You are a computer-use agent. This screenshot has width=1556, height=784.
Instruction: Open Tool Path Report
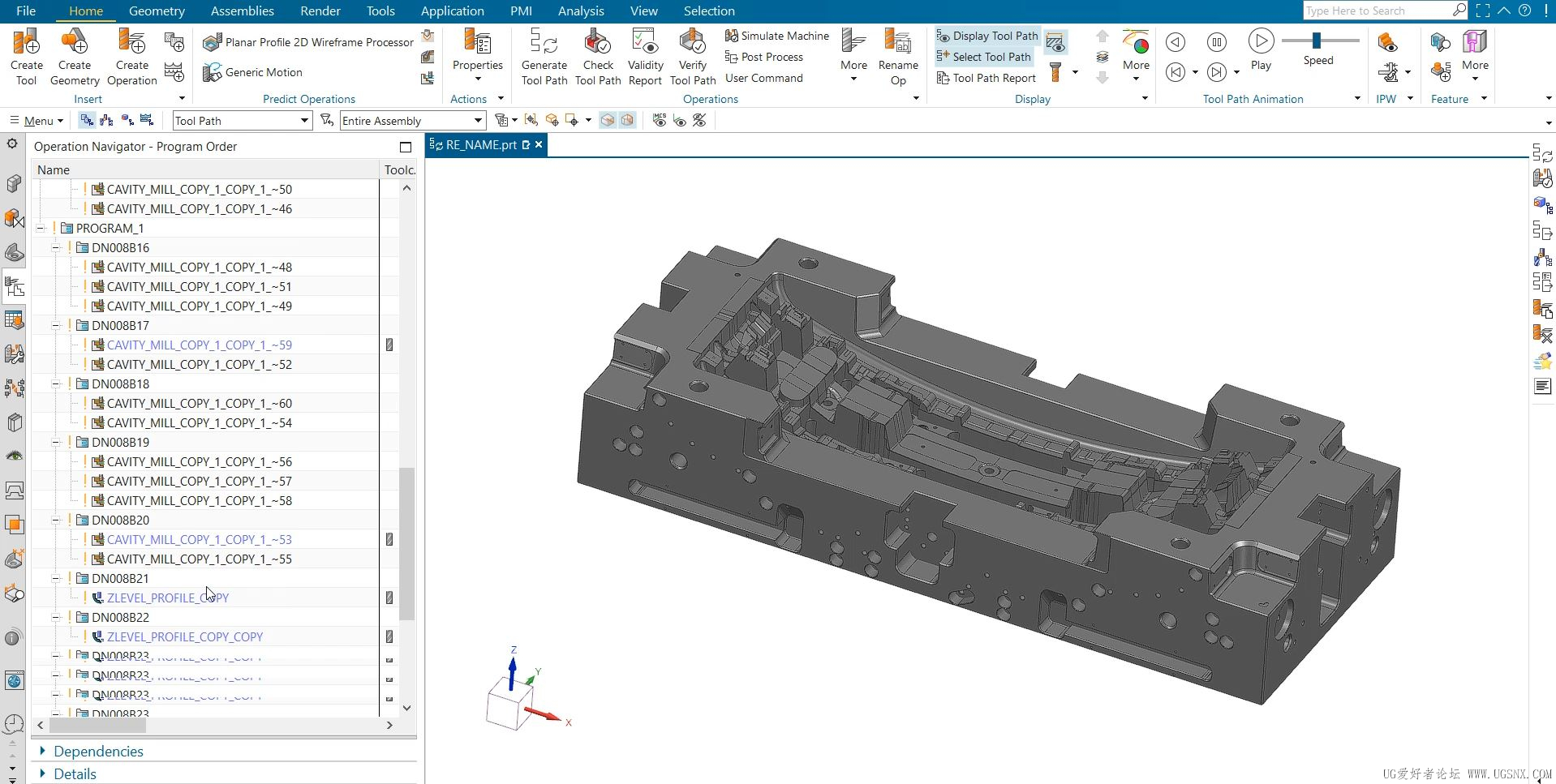coord(986,78)
